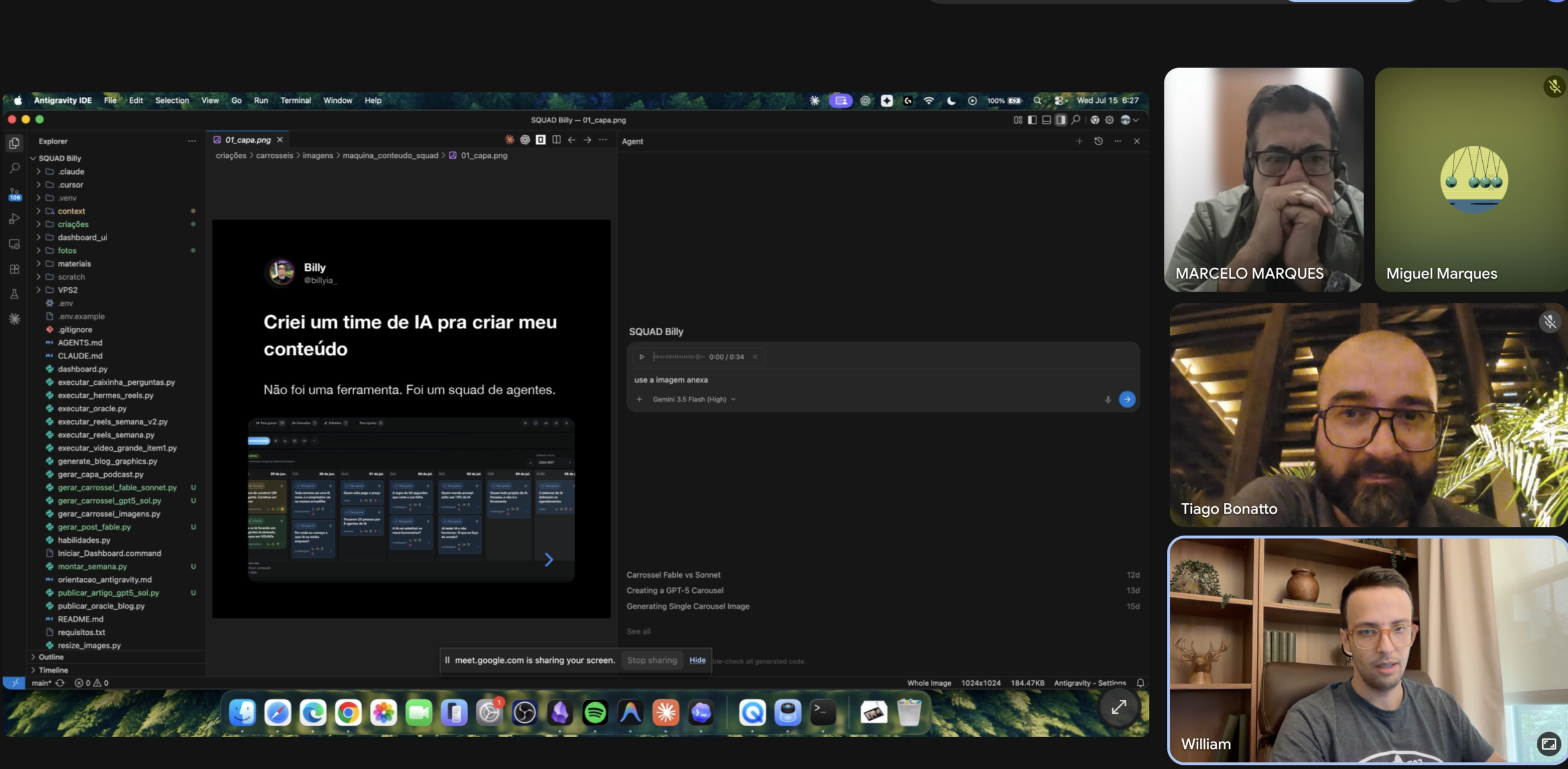This screenshot has width=1568, height=769.
Task: Expand the criações folder
Action: pyautogui.click(x=73, y=224)
